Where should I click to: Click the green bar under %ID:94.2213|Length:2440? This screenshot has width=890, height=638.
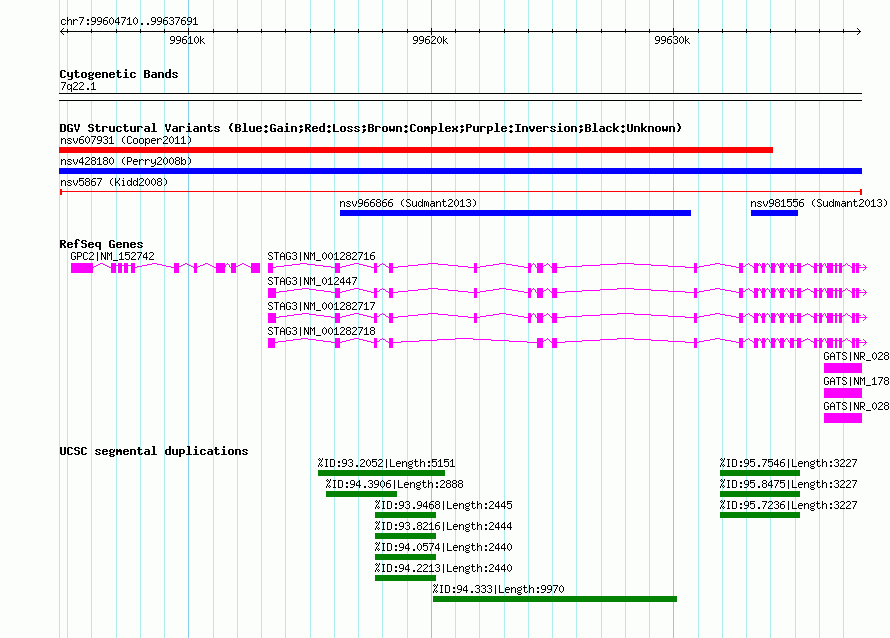point(405,578)
